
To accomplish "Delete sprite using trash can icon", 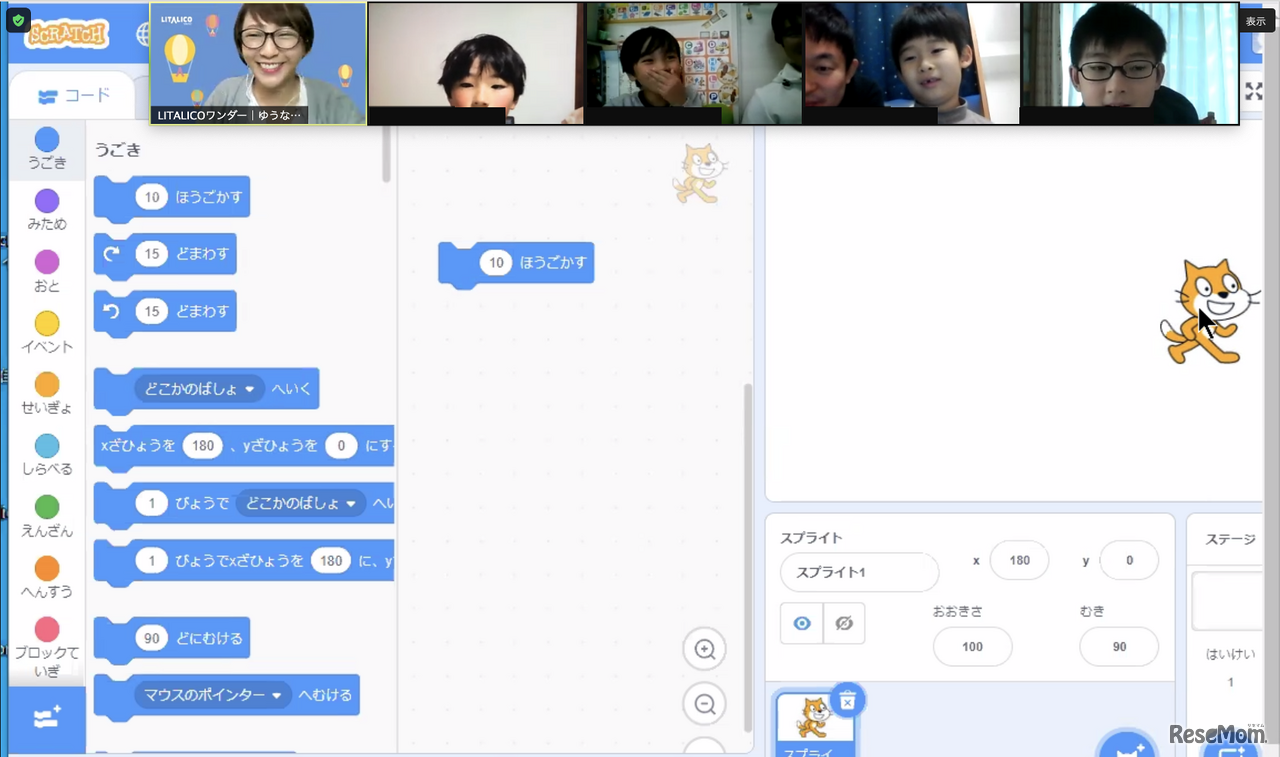I will click(847, 701).
